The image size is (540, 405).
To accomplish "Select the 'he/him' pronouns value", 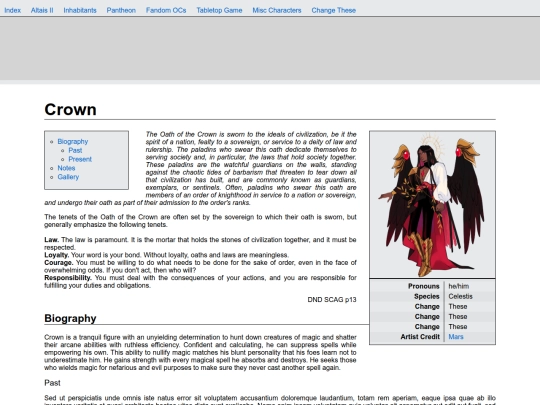I will coord(458,286).
